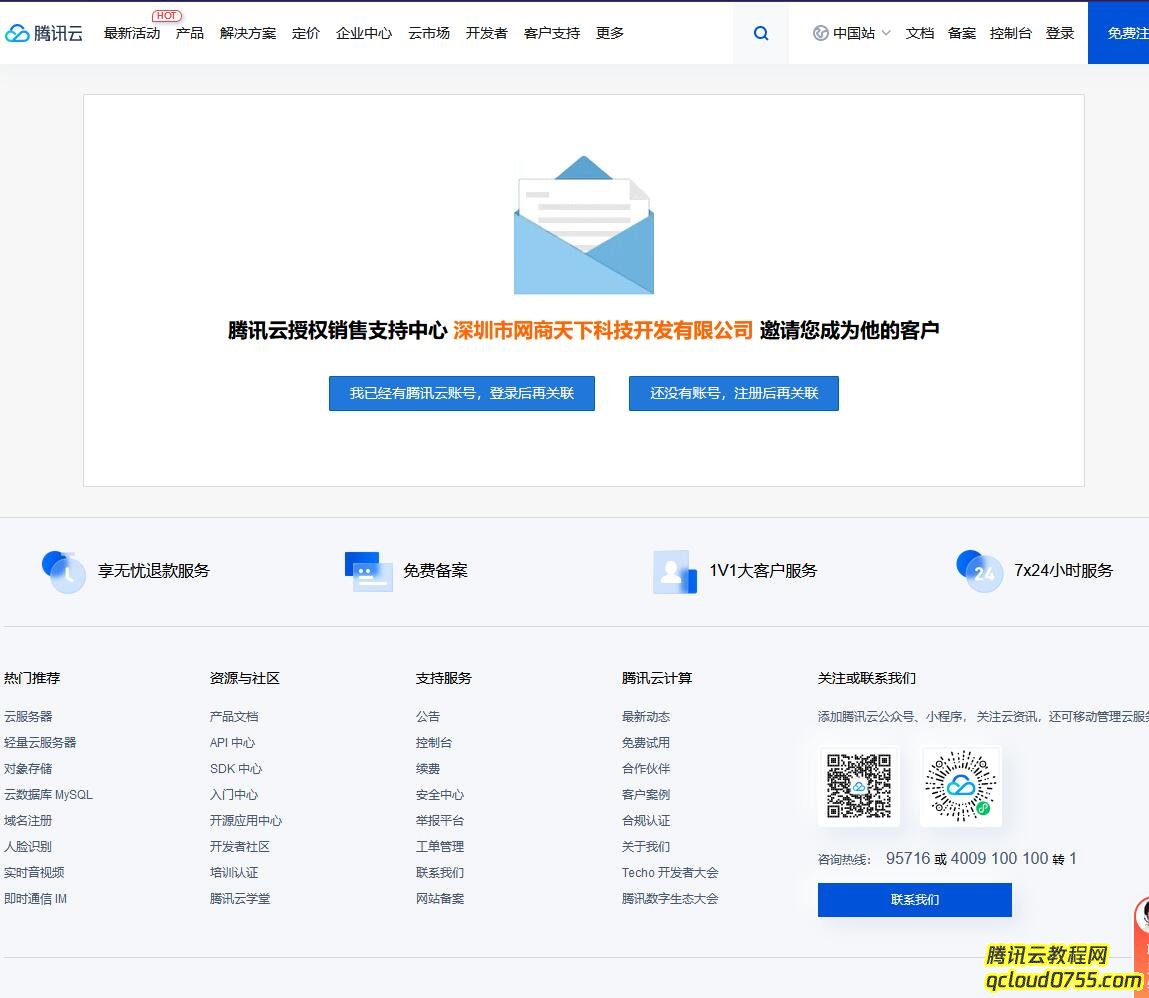
Task: Open 开发者社区 footer link
Action: tap(240, 846)
